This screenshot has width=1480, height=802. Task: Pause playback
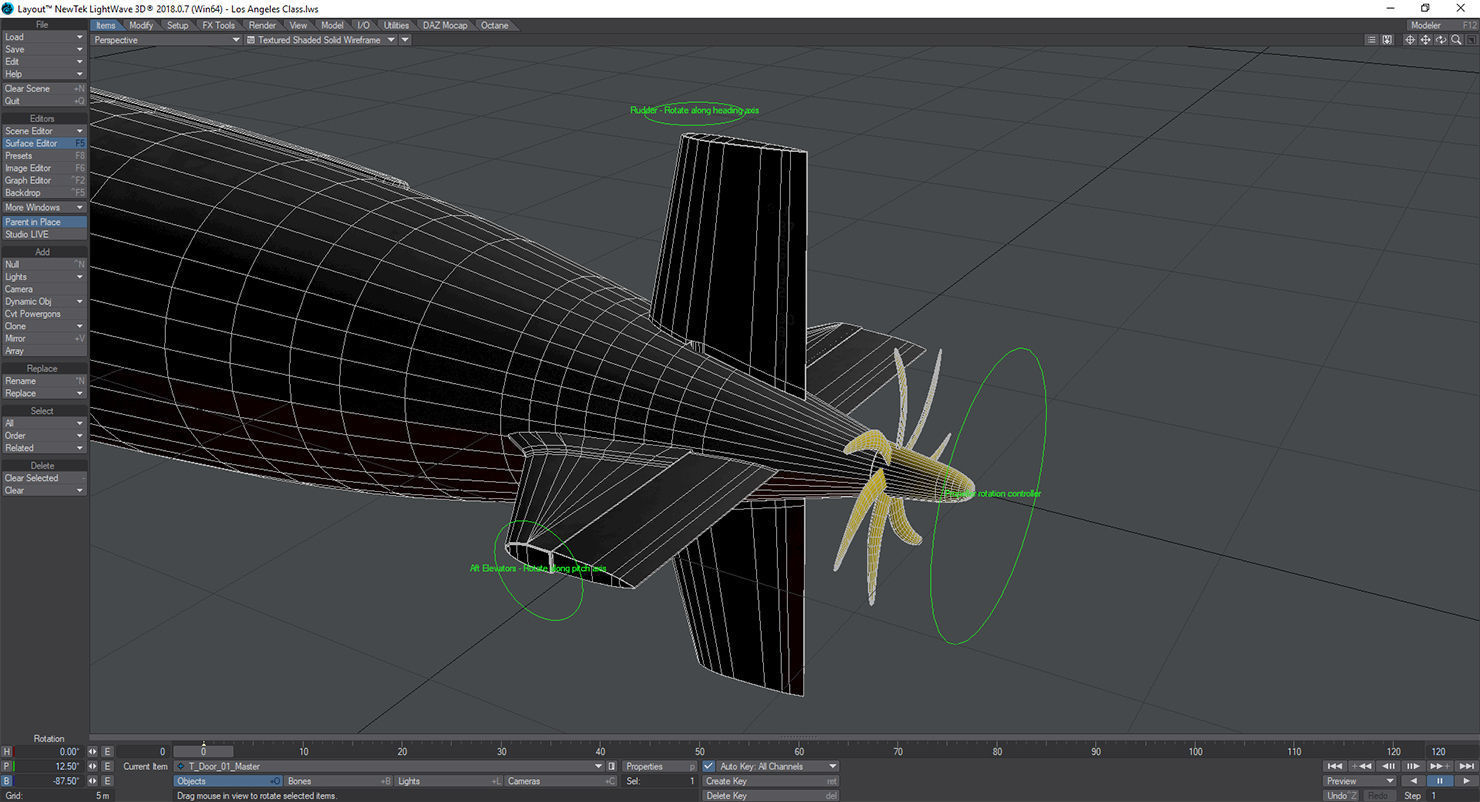tap(1439, 781)
